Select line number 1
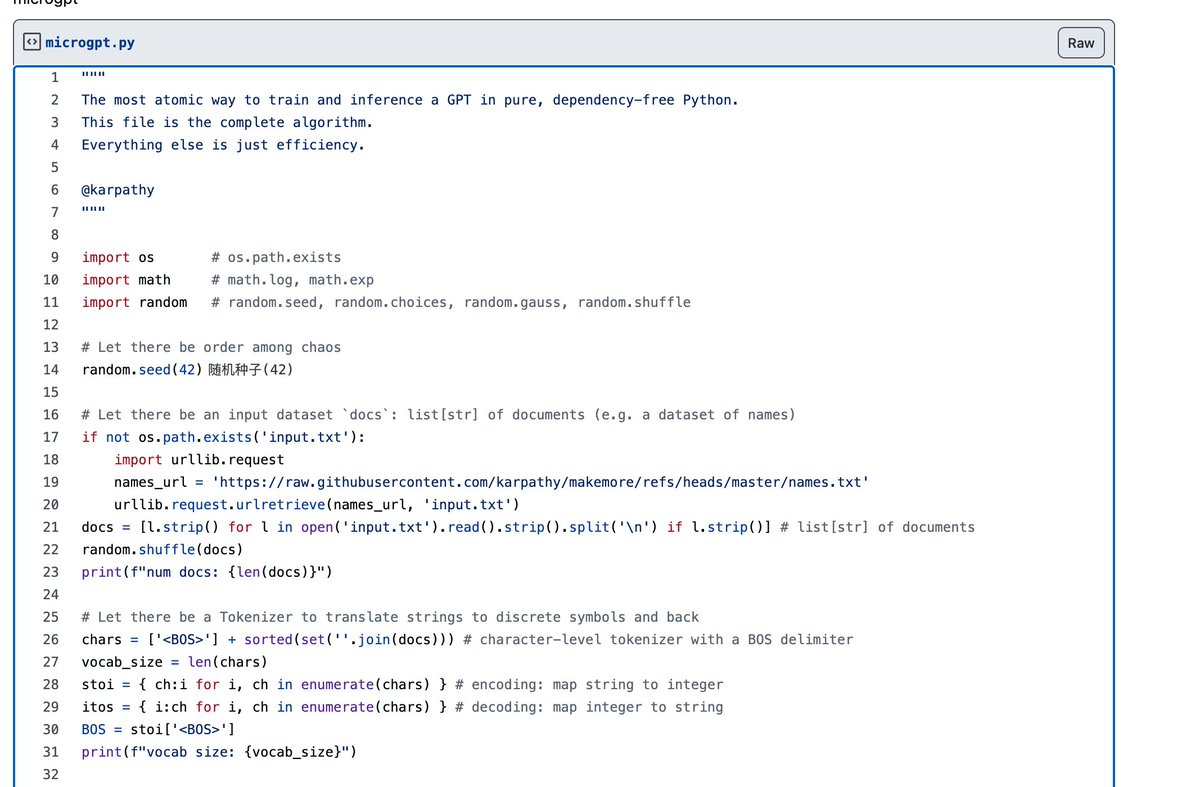Screen dimensions: 1200x787 click(54, 77)
